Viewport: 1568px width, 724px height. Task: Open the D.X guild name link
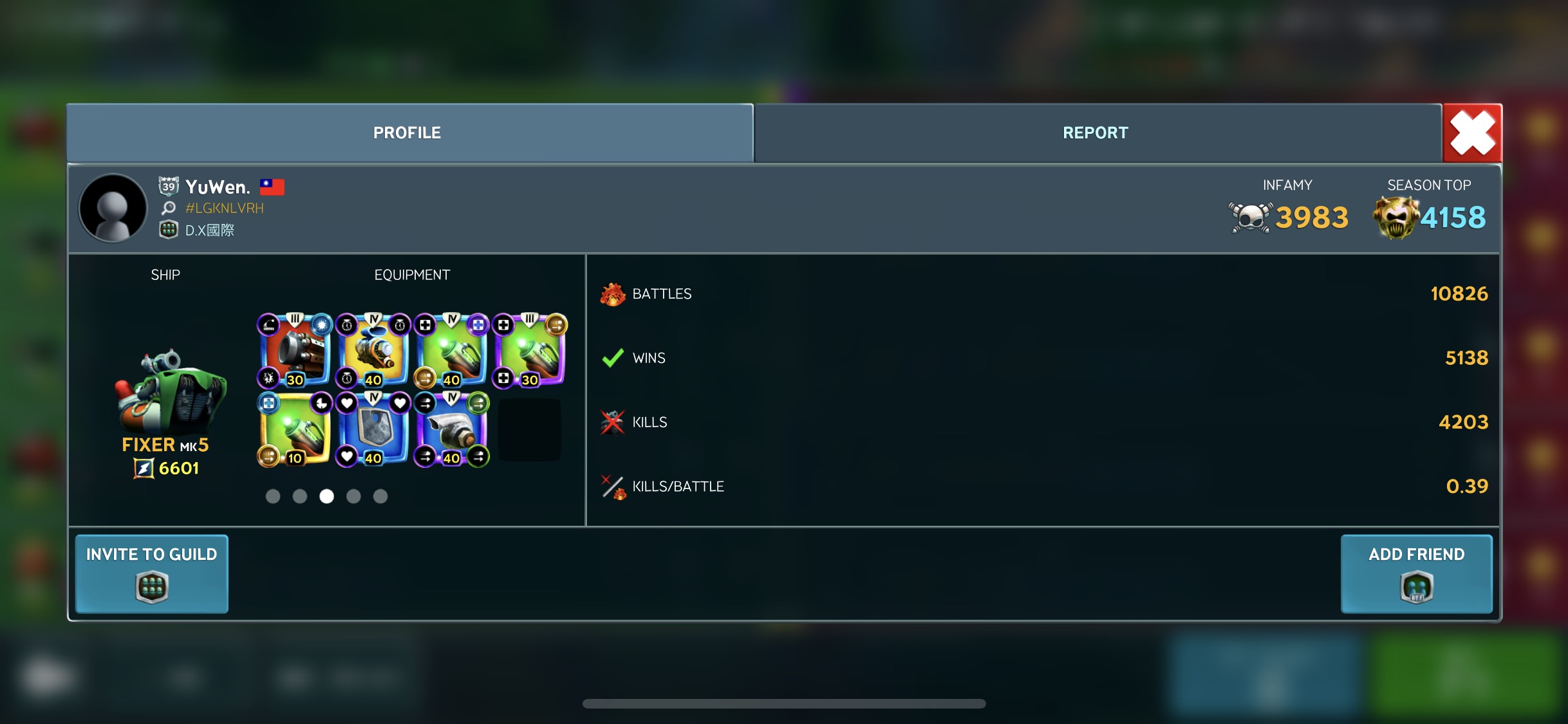(x=210, y=230)
